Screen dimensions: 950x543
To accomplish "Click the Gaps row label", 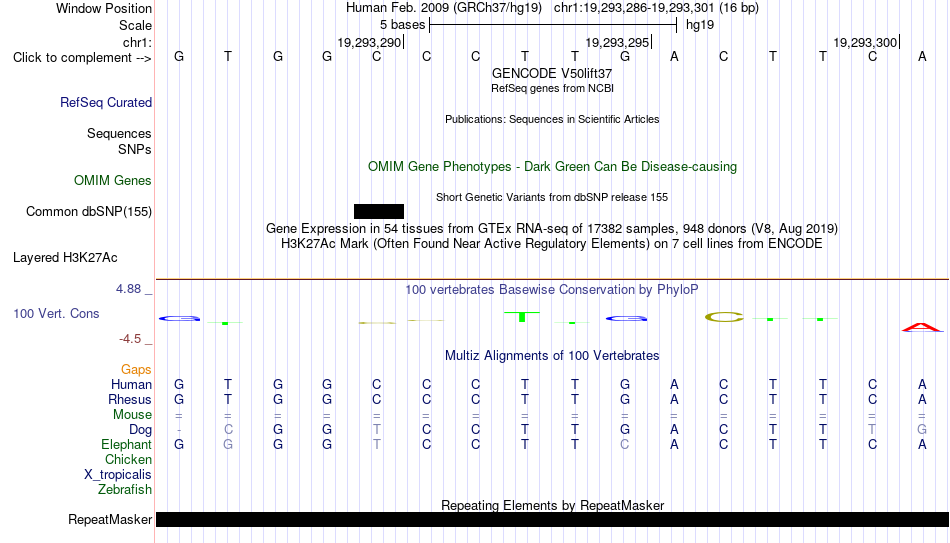I will (136, 370).
